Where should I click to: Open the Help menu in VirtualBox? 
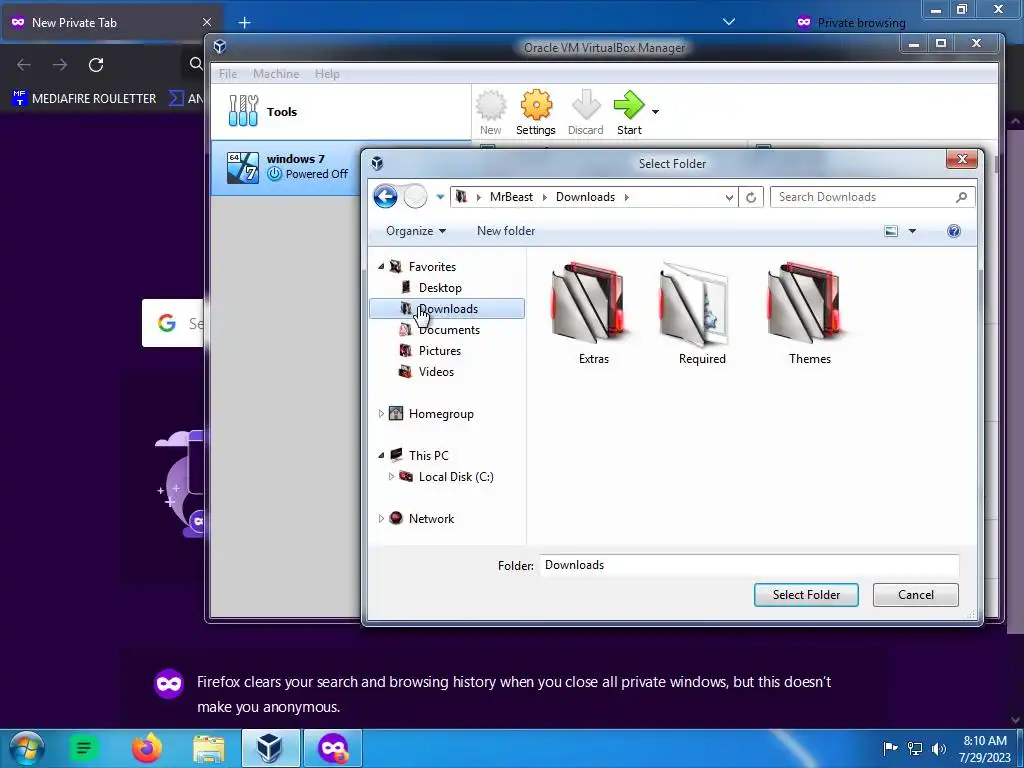click(327, 74)
